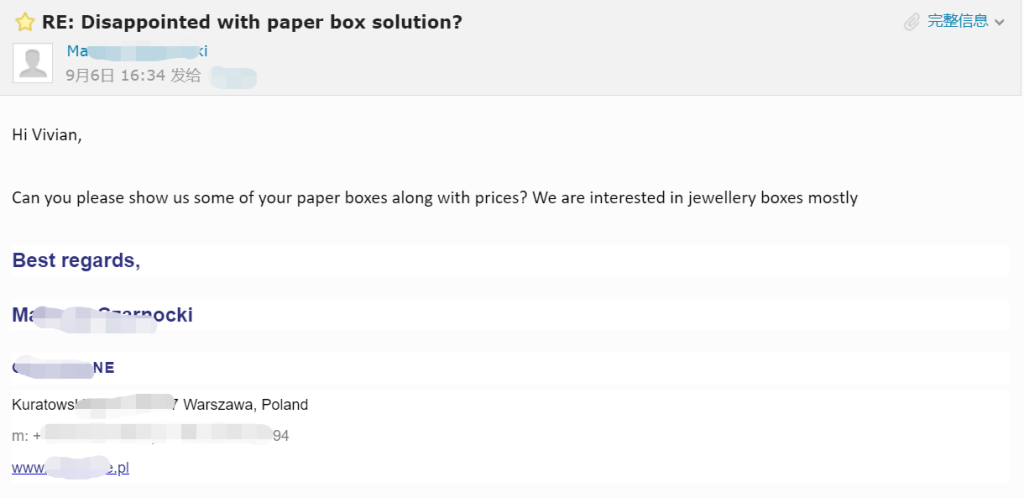
Task: Toggle the star on this email
Action: (x=25, y=22)
